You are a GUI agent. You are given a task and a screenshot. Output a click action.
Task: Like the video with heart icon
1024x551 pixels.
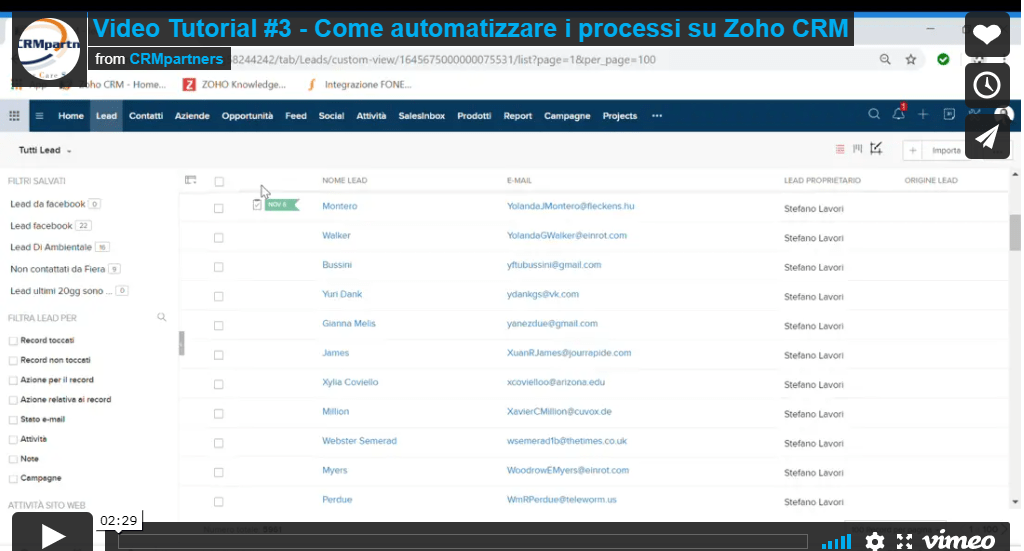(x=987, y=34)
